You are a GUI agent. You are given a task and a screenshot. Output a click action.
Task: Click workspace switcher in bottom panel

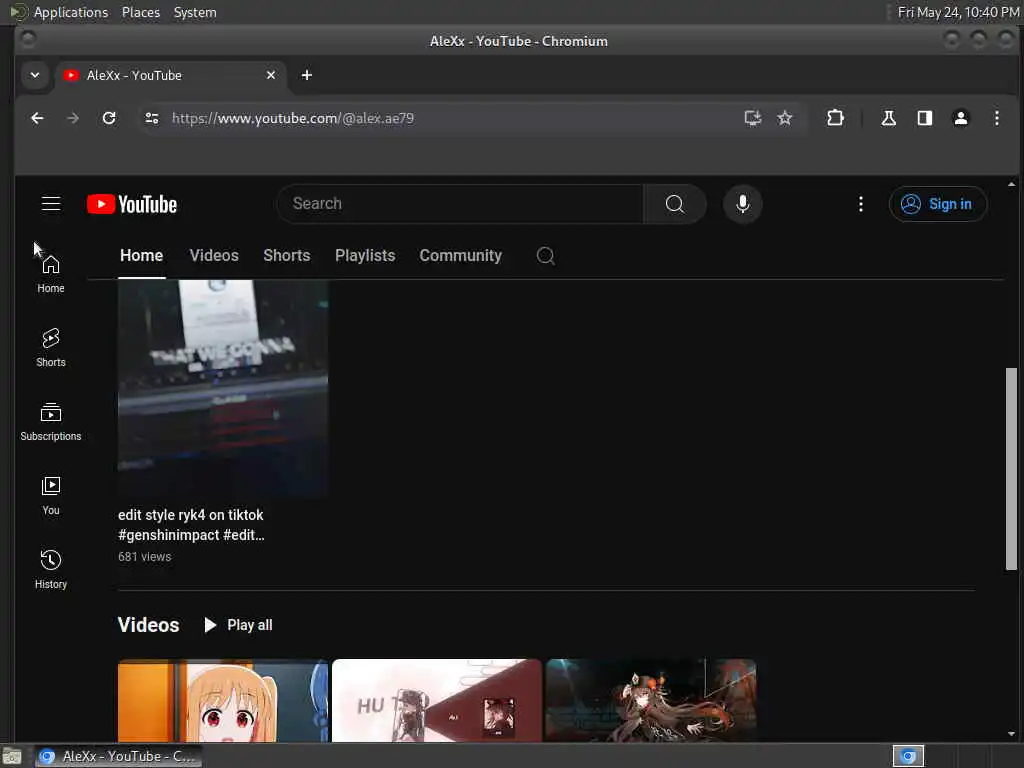pos(908,756)
